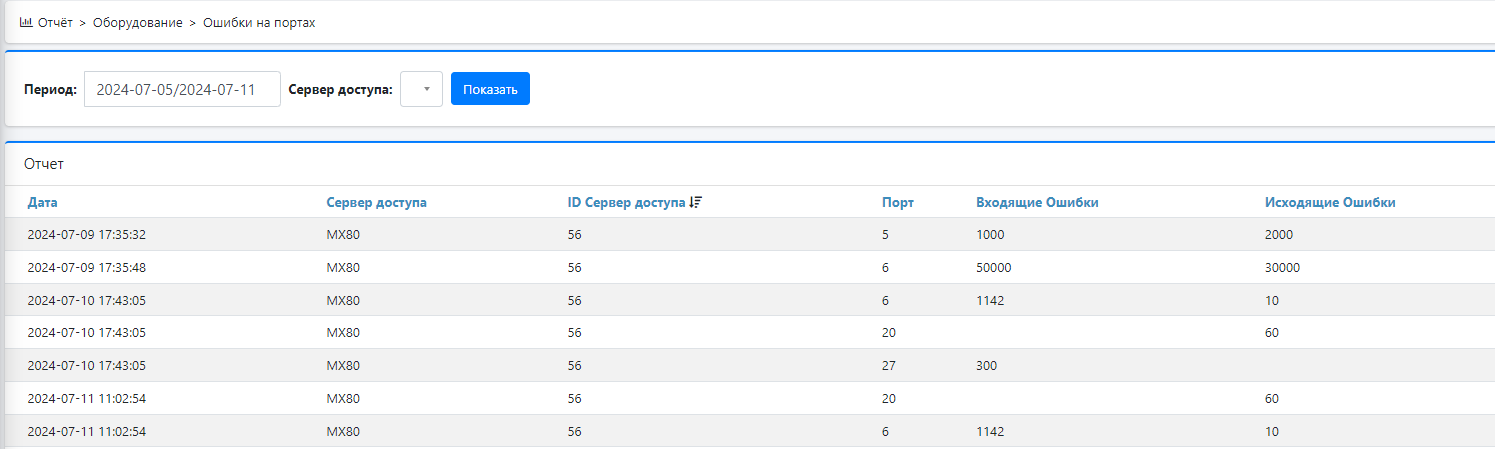Click the Отчет panel heading
This screenshot has height=449, width=1495.
coord(44,163)
